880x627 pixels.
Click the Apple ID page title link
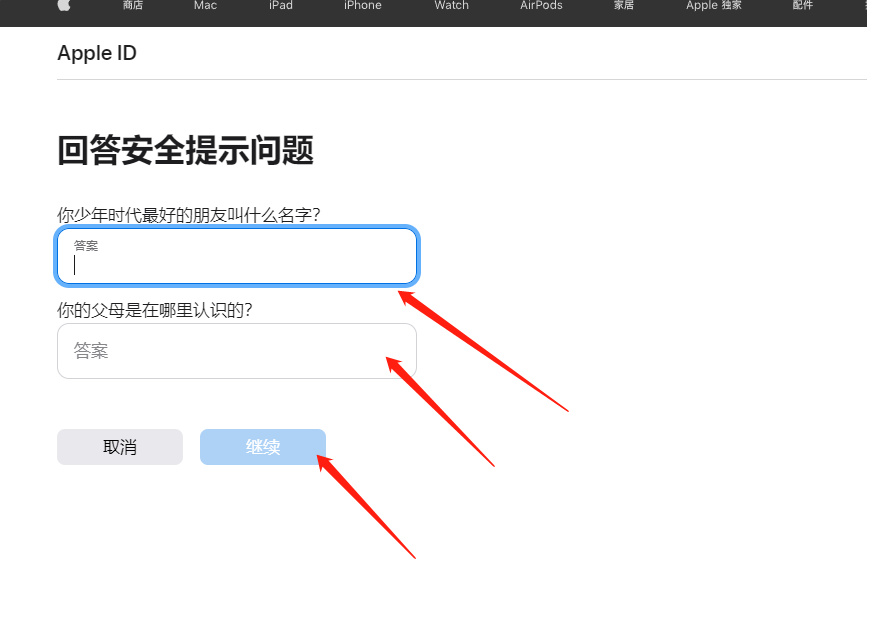pyautogui.click(x=97, y=54)
